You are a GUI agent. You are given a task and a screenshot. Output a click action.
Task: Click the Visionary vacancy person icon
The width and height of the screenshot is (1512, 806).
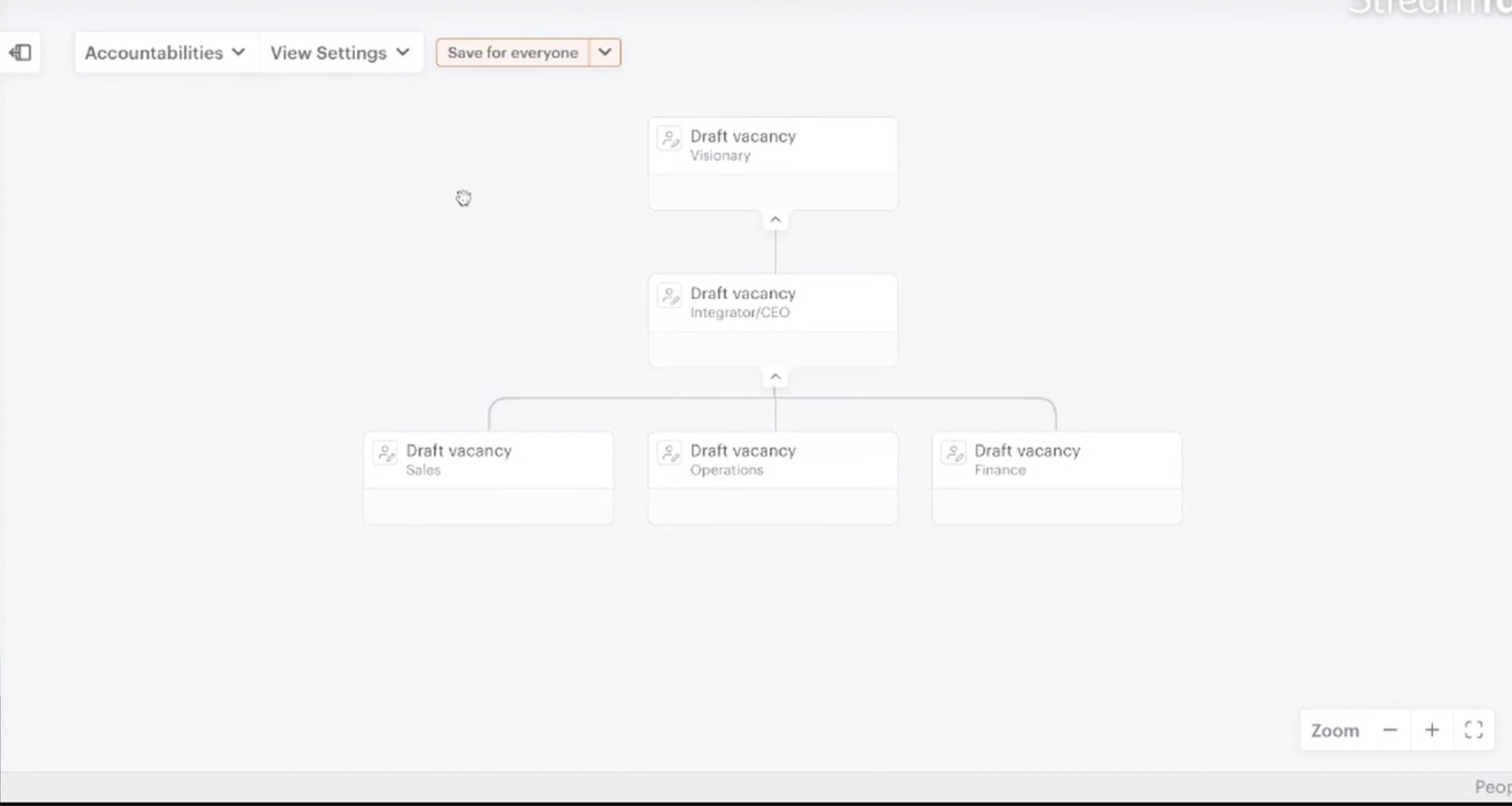click(x=669, y=139)
